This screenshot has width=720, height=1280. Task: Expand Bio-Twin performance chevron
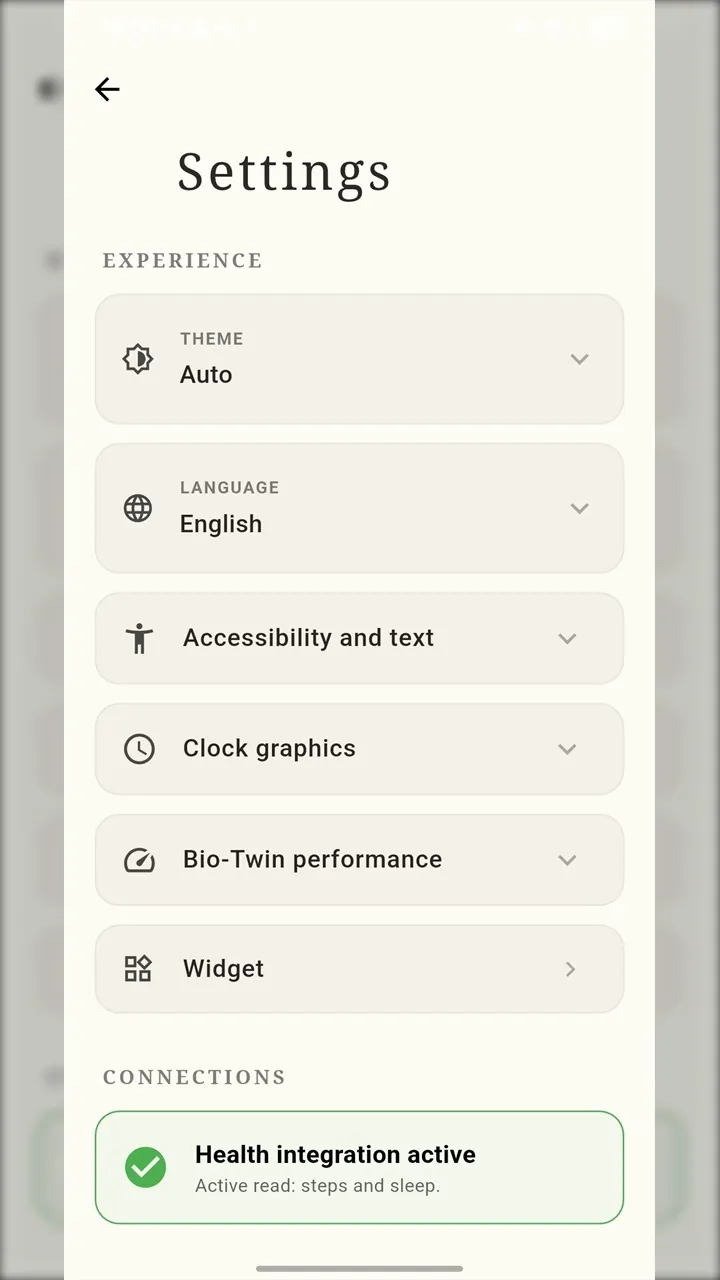(567, 860)
